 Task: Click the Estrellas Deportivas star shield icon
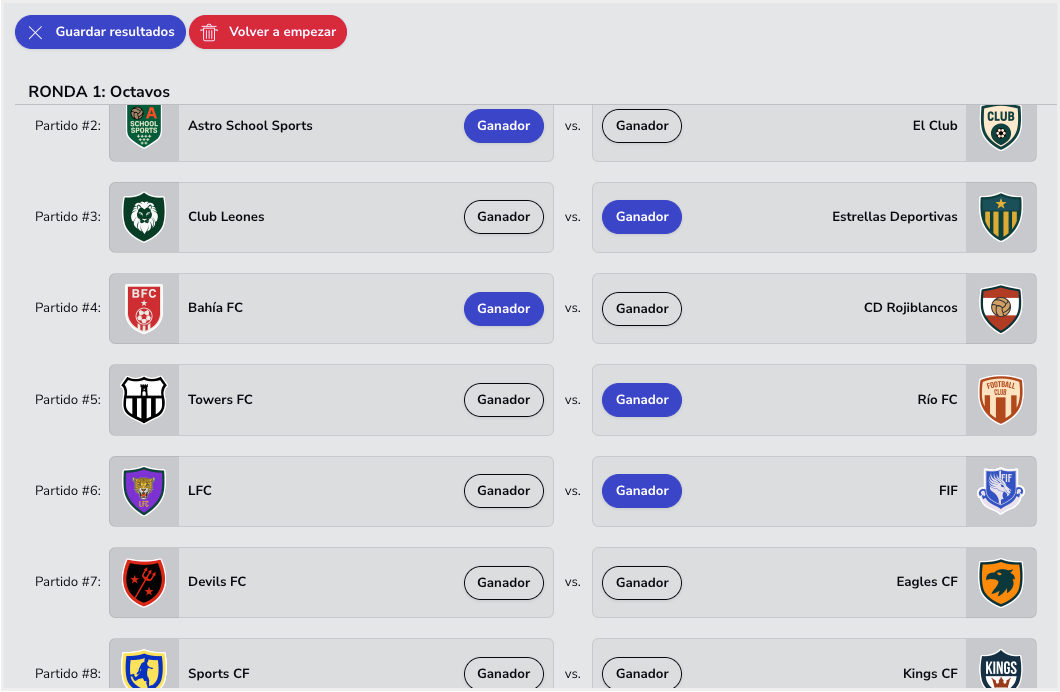coord(1001,217)
